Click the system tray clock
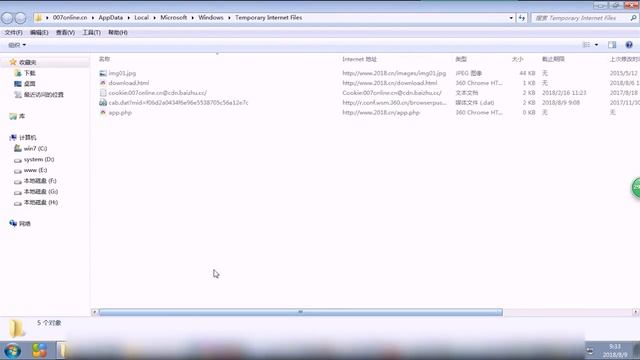This screenshot has width=640, height=360. pos(615,351)
